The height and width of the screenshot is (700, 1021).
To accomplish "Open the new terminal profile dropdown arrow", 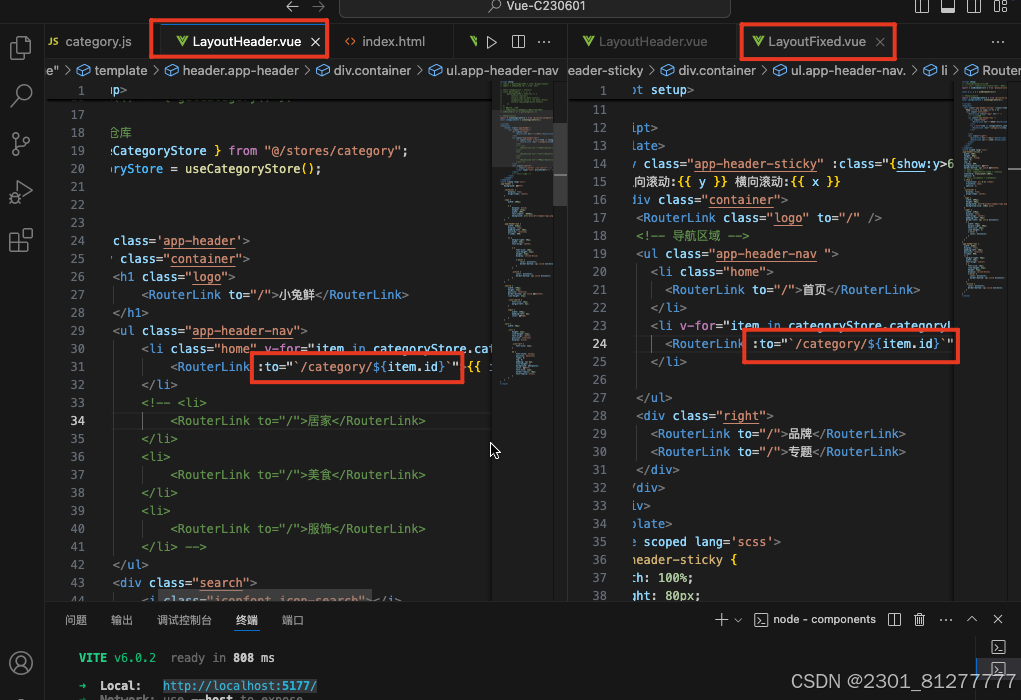I will click(738, 620).
